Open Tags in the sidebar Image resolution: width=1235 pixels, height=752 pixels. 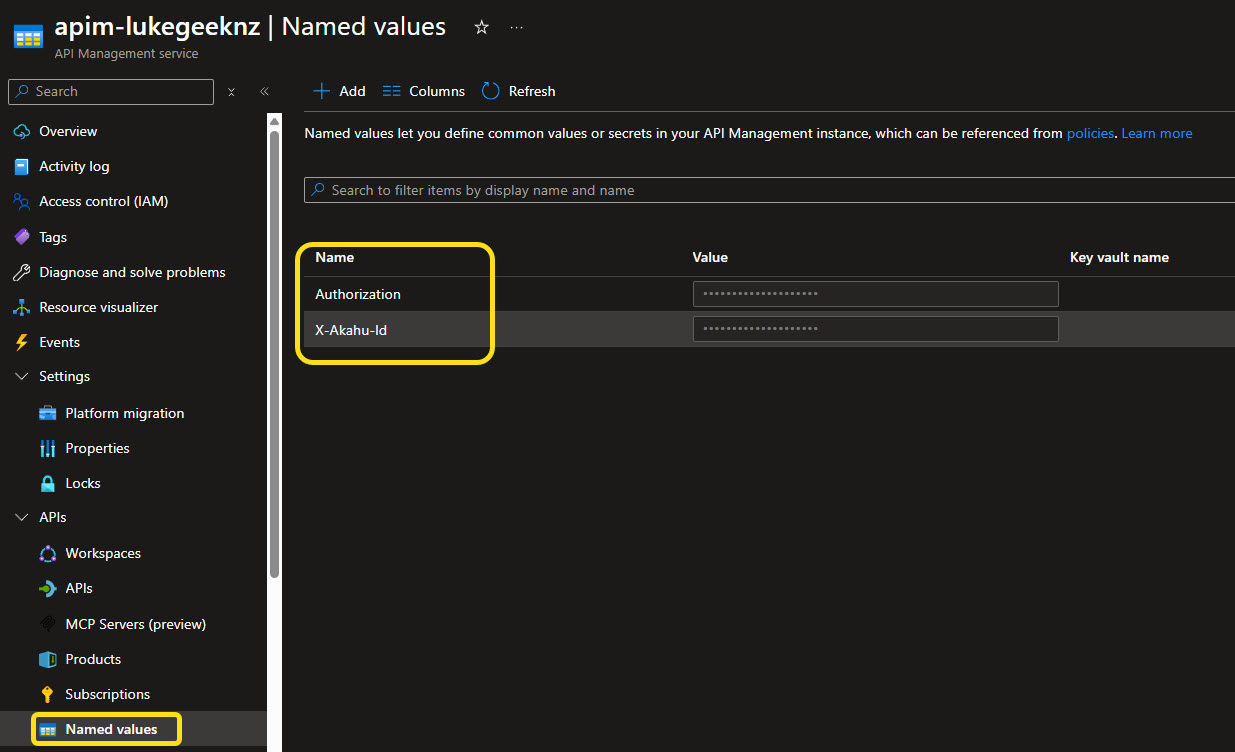[53, 237]
